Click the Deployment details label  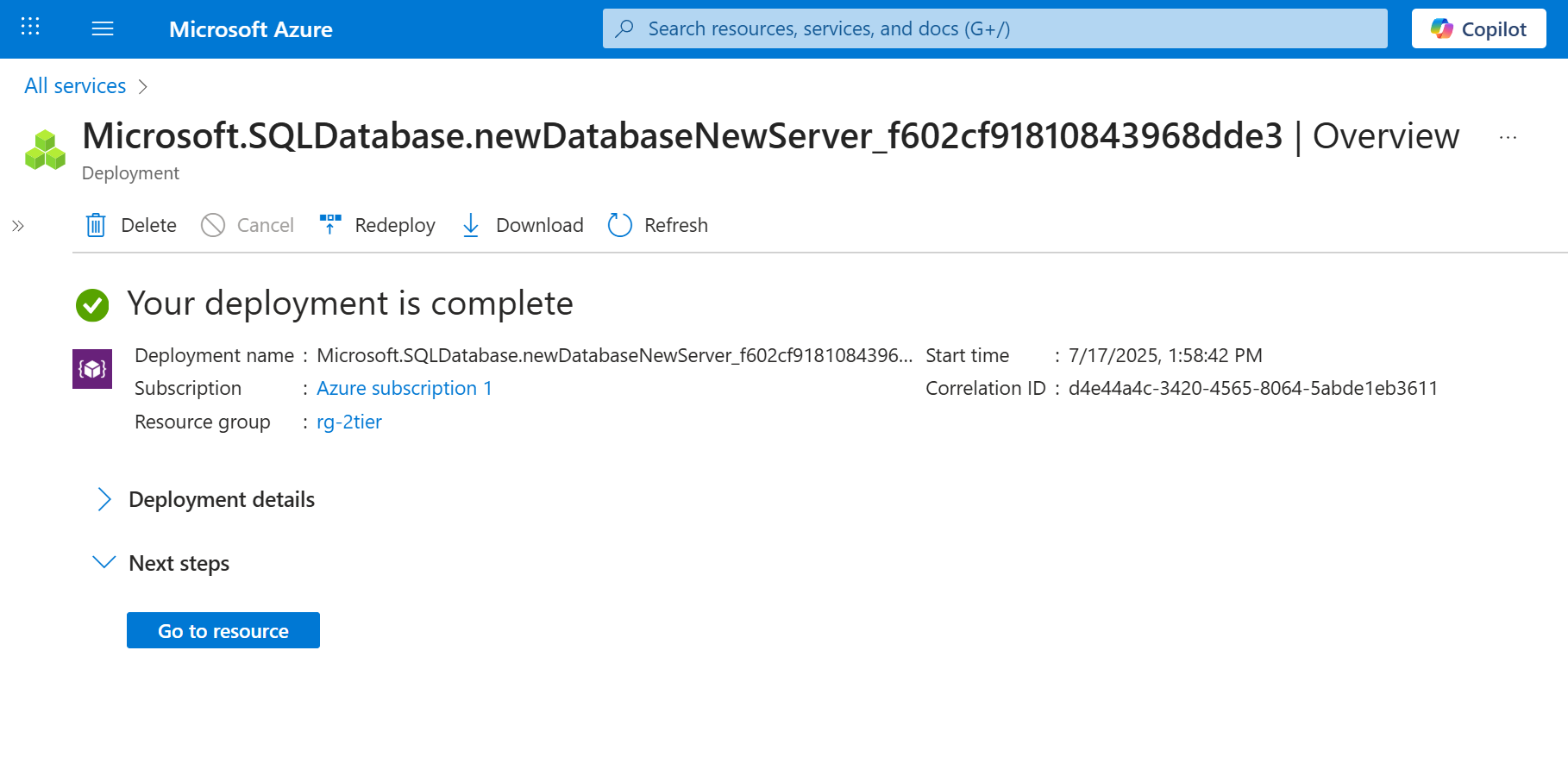pyautogui.click(x=222, y=500)
